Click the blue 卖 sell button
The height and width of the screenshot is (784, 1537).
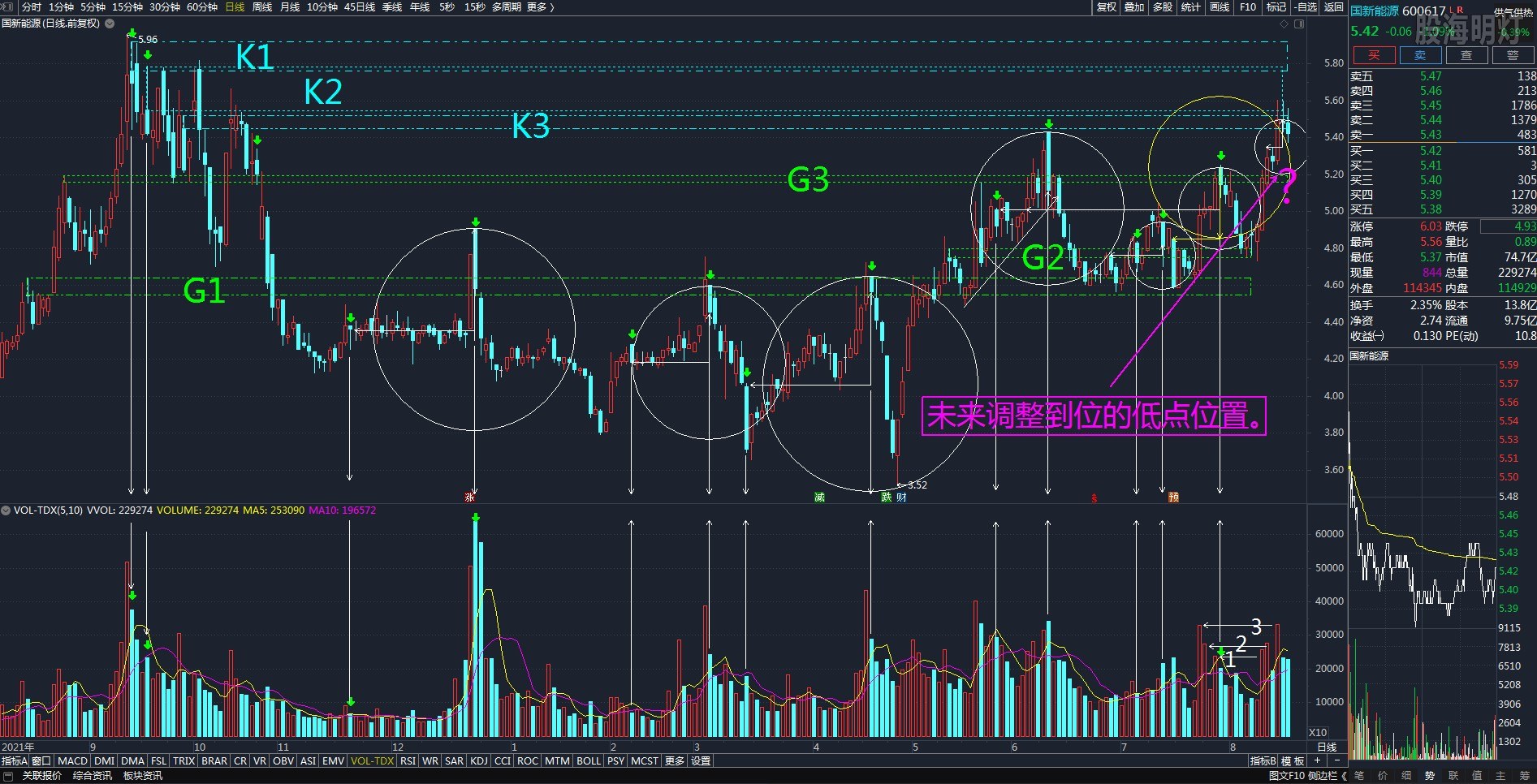pos(1420,55)
